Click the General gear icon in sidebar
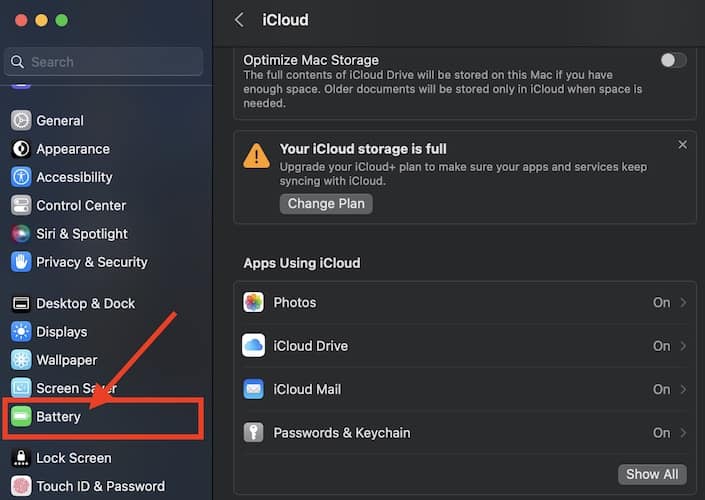Screen dimensions: 705x500 click(21, 121)
